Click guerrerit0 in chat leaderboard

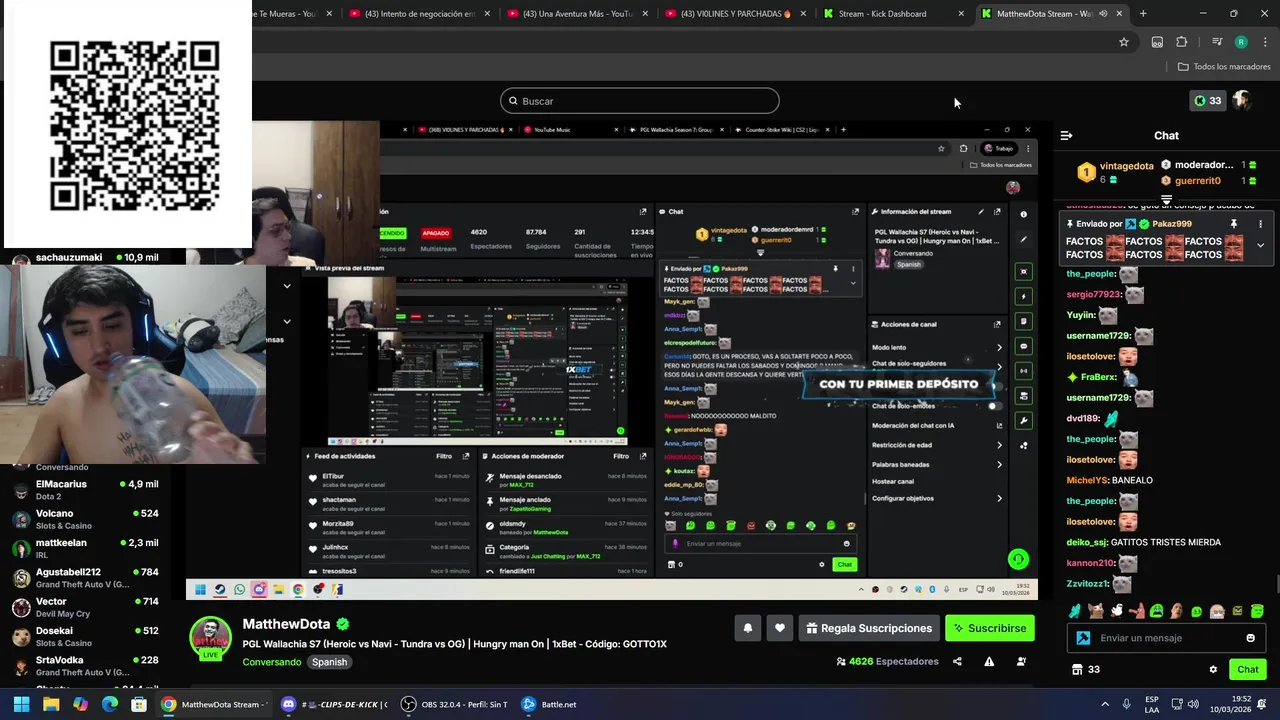pyautogui.click(x=1197, y=181)
